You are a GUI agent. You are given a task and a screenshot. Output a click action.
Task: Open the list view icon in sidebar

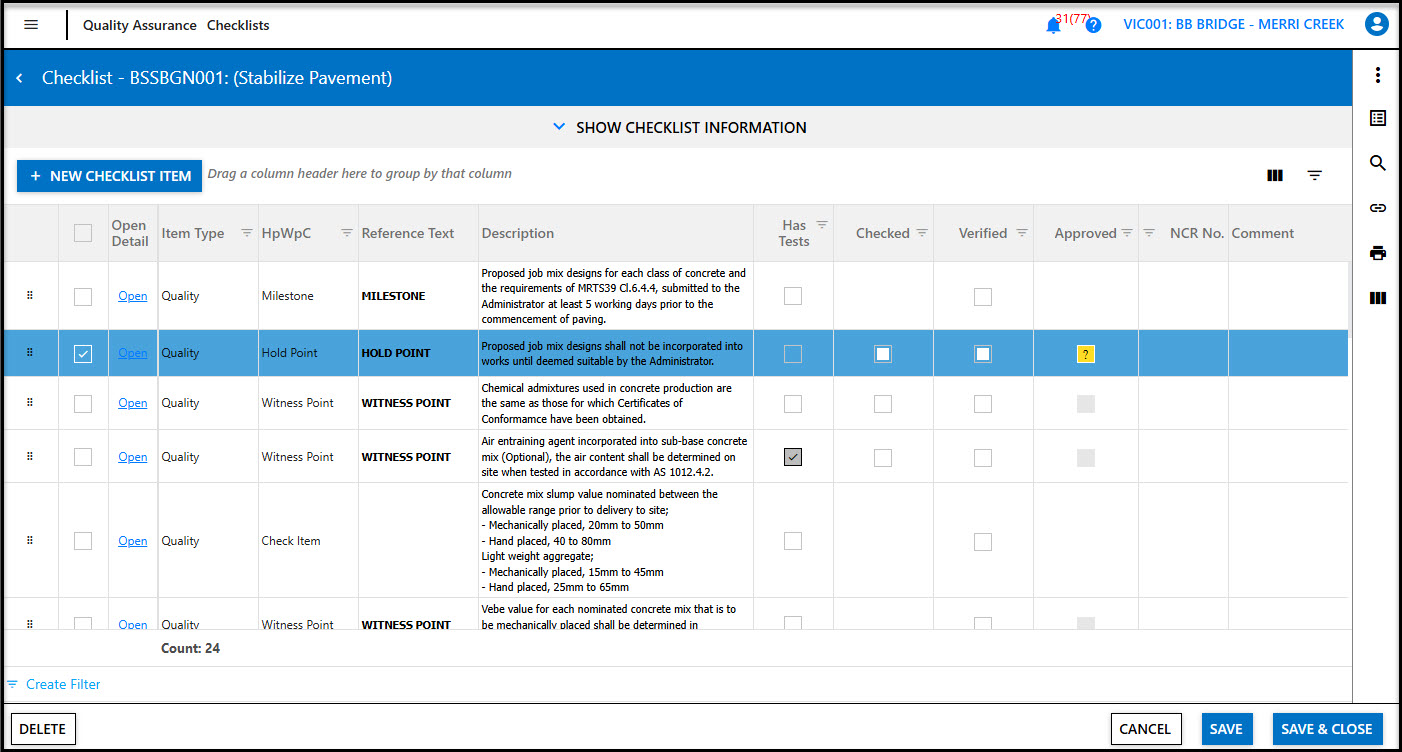point(1378,118)
